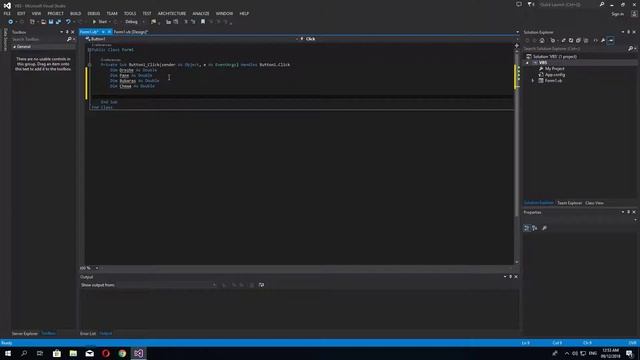Click the Save All toolbar icon
This screenshot has width=640, height=360.
point(58,22)
